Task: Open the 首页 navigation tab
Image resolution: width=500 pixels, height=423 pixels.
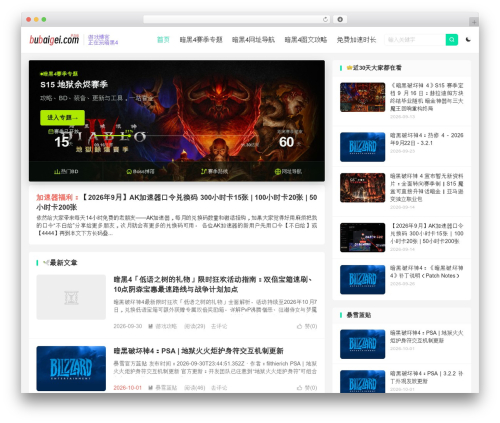Action: point(163,40)
